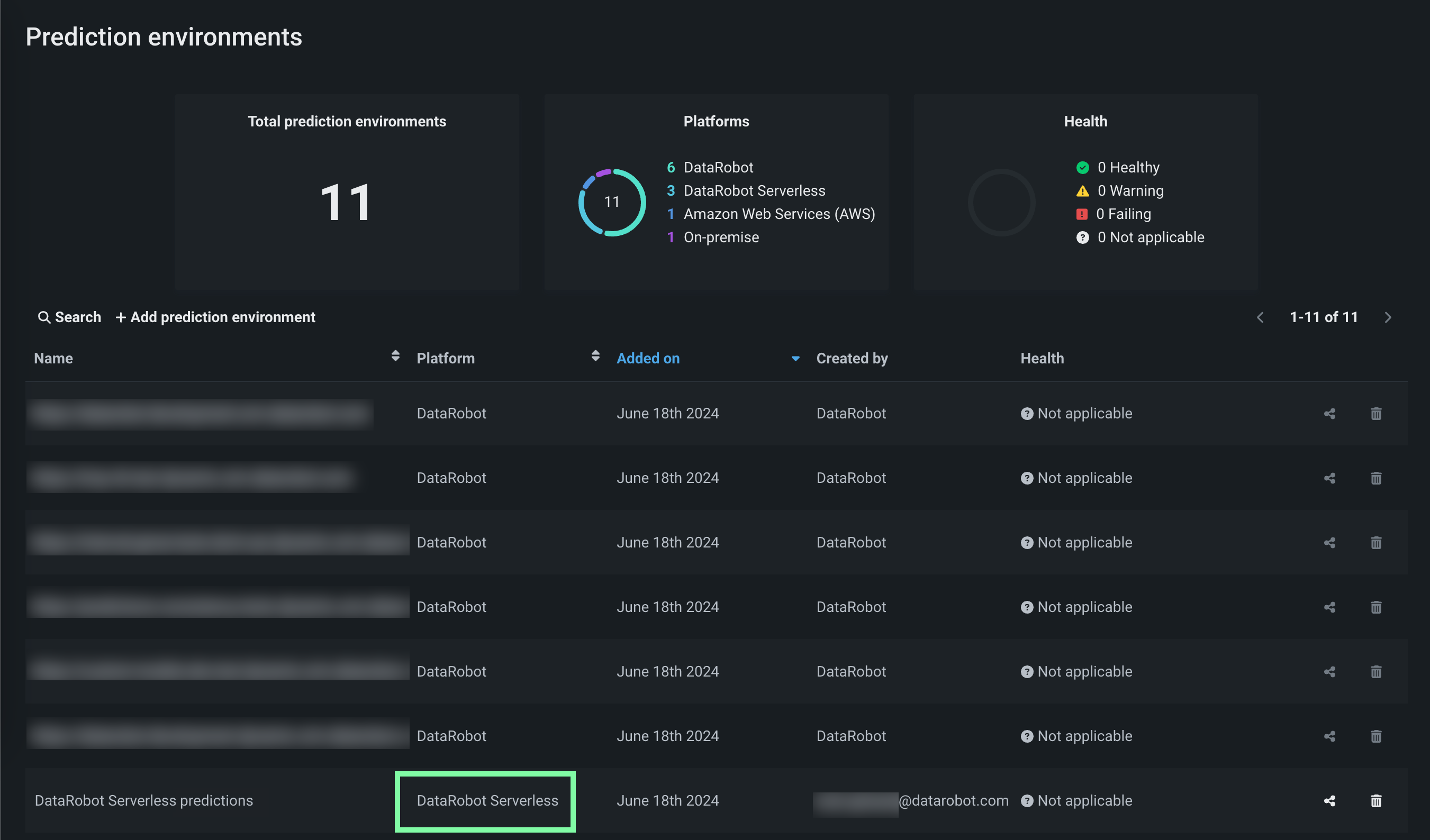The image size is (1430, 840).
Task: Click trash icon for DataRobot Serverless predictions
Action: click(x=1375, y=800)
